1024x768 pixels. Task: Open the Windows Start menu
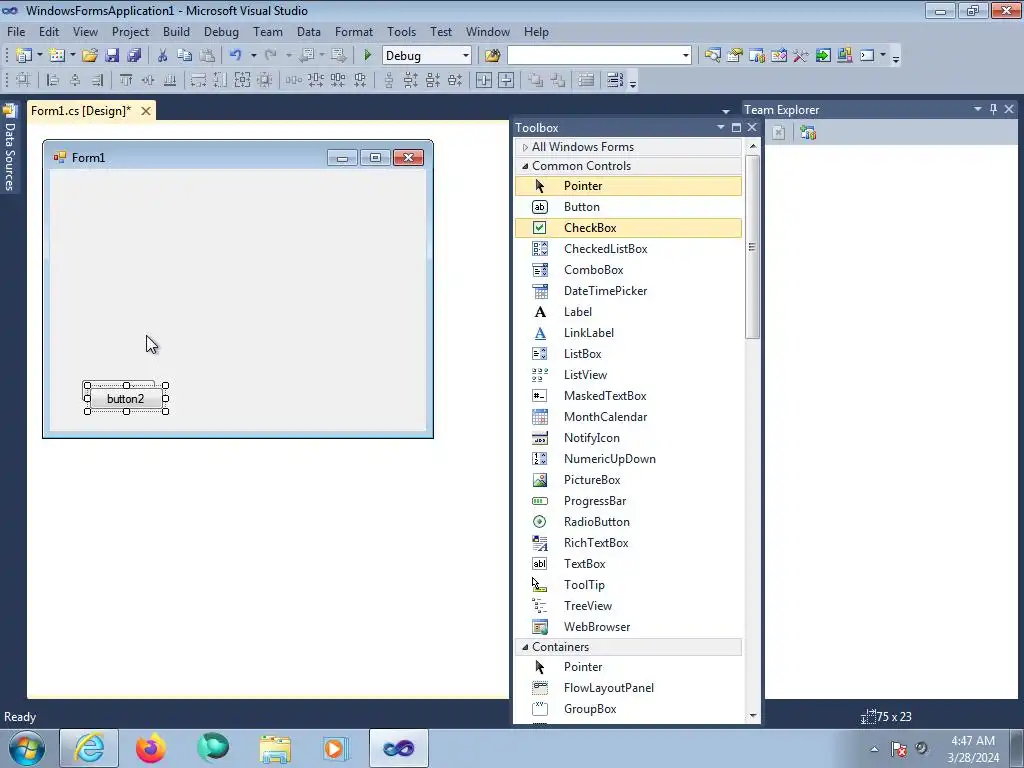pos(27,748)
